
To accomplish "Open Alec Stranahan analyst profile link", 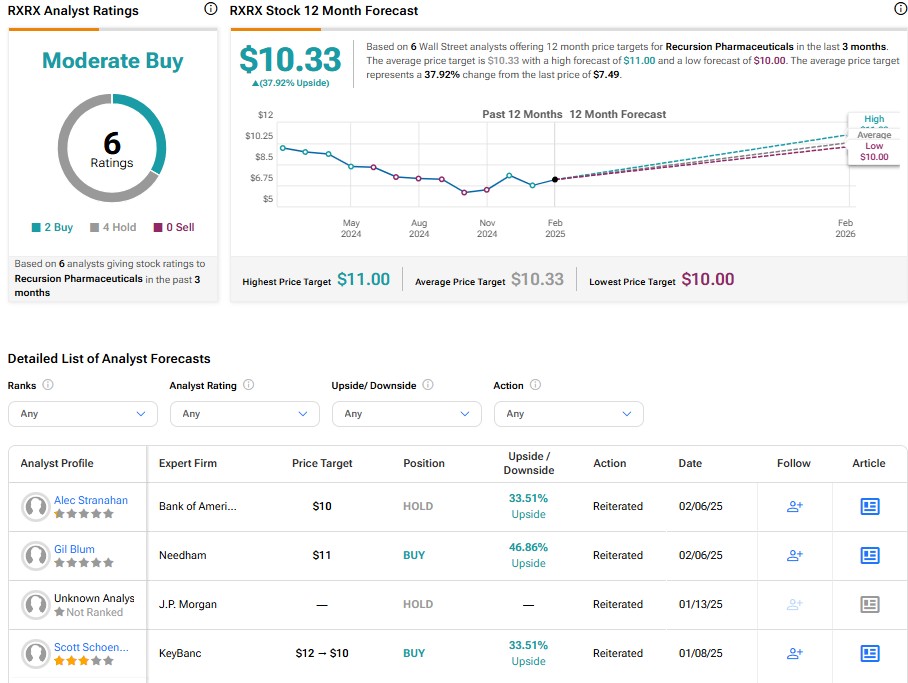I will [91, 500].
